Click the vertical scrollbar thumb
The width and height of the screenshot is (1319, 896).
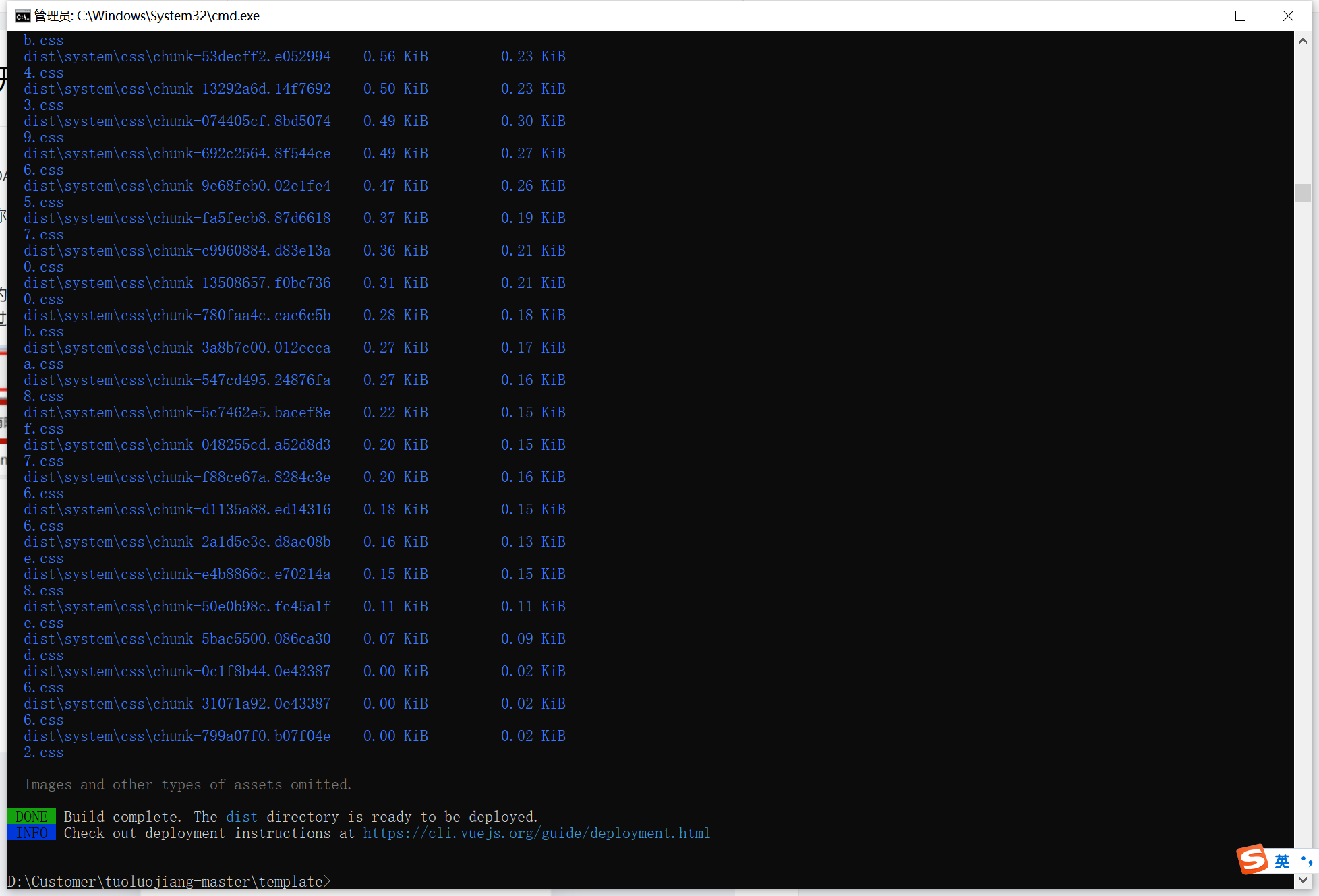point(1303,192)
